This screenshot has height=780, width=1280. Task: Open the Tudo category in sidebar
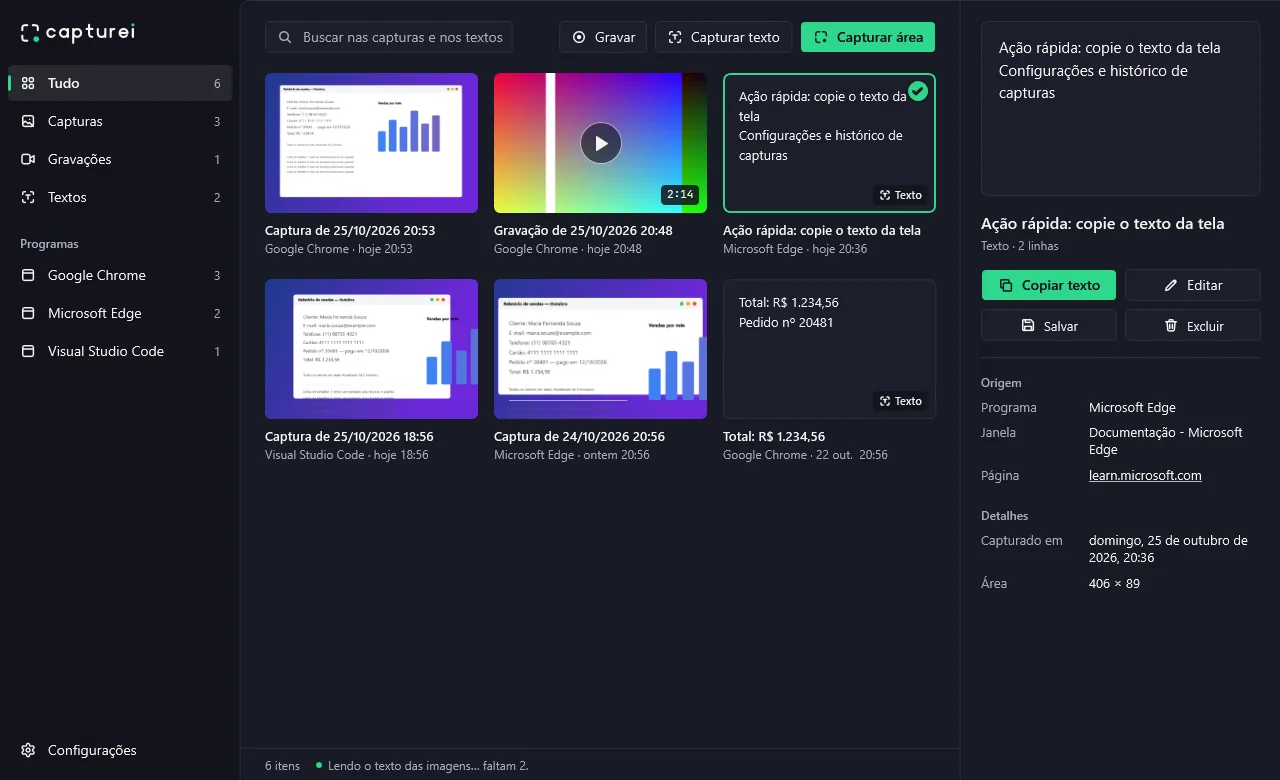pyautogui.click(x=120, y=83)
